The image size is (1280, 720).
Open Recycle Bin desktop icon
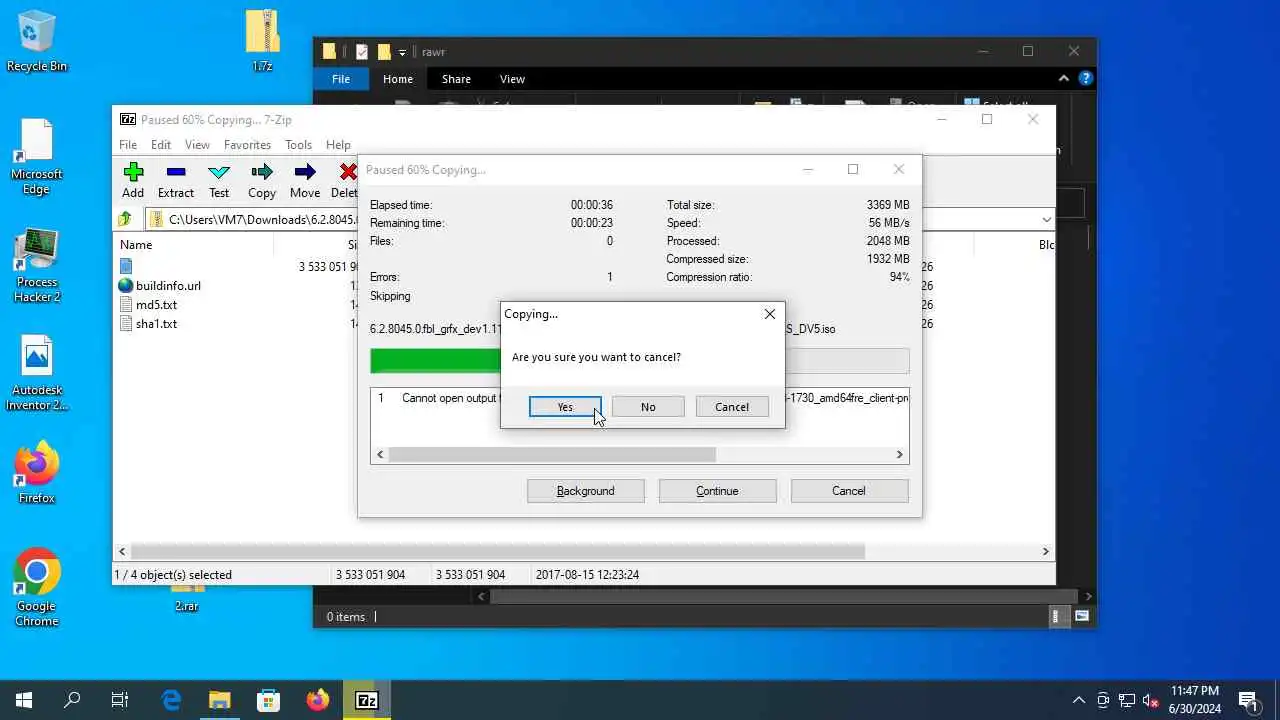[x=37, y=42]
